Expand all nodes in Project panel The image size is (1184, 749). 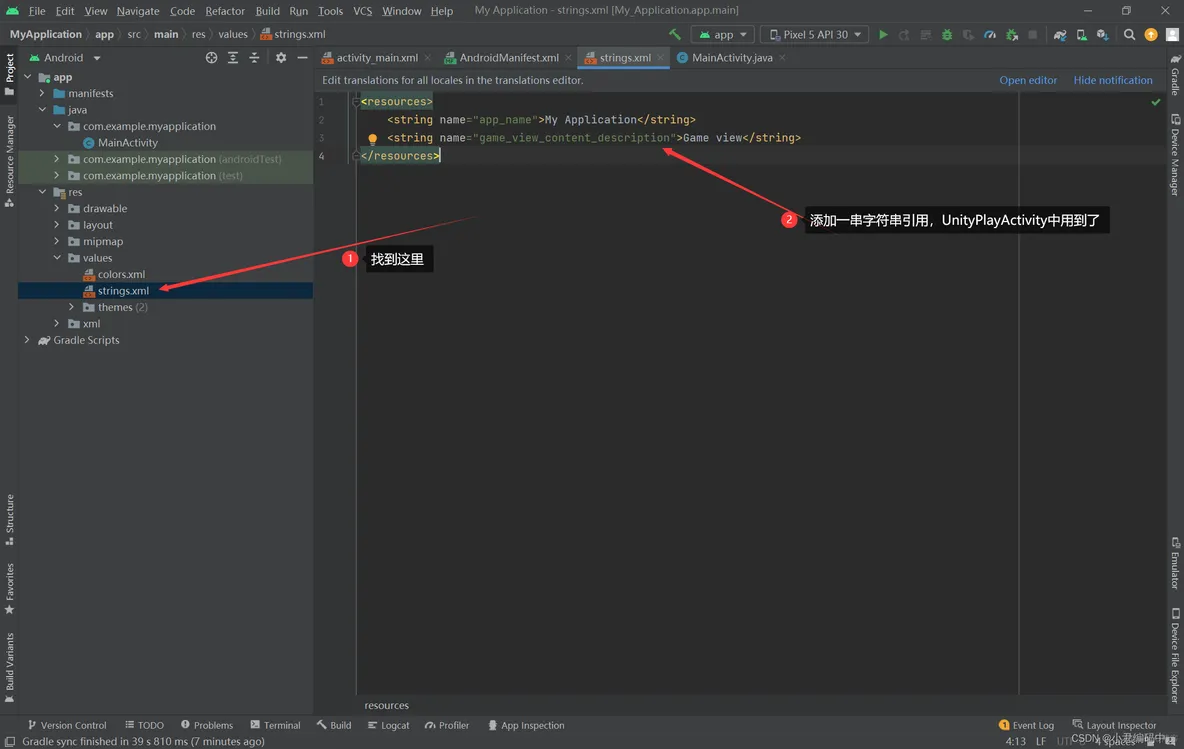tap(233, 57)
